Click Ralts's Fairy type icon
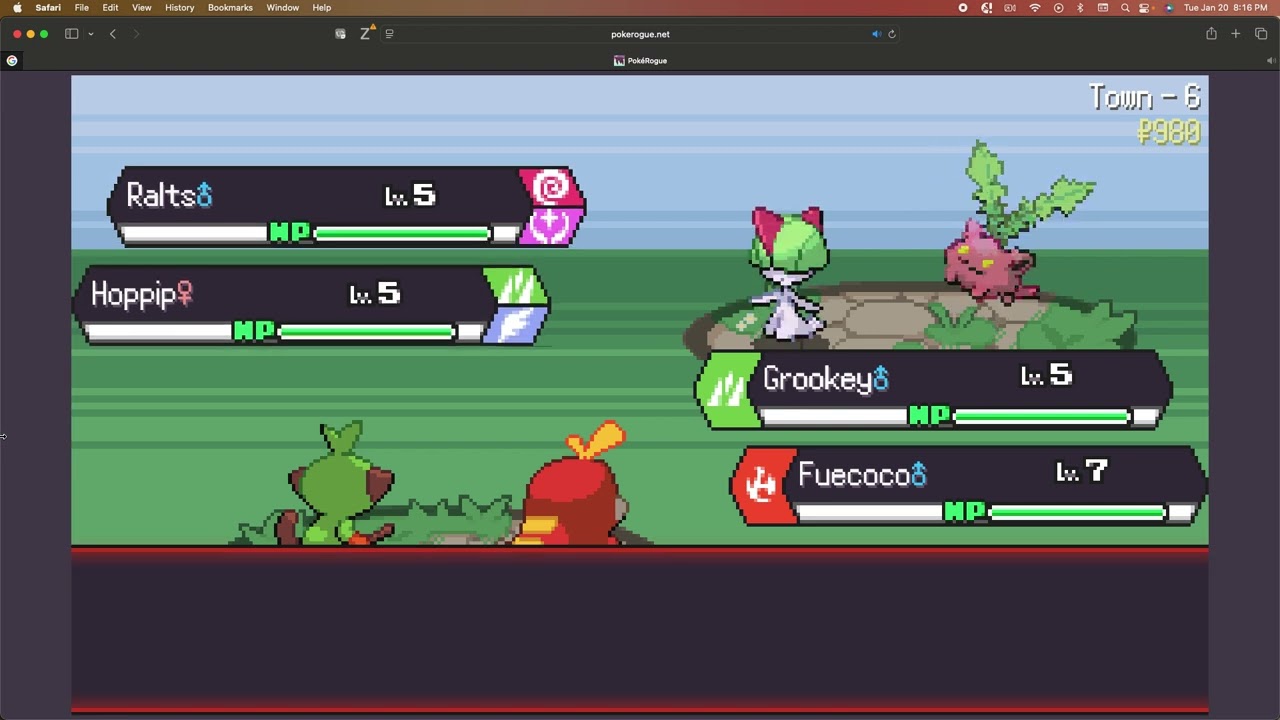 click(x=549, y=226)
